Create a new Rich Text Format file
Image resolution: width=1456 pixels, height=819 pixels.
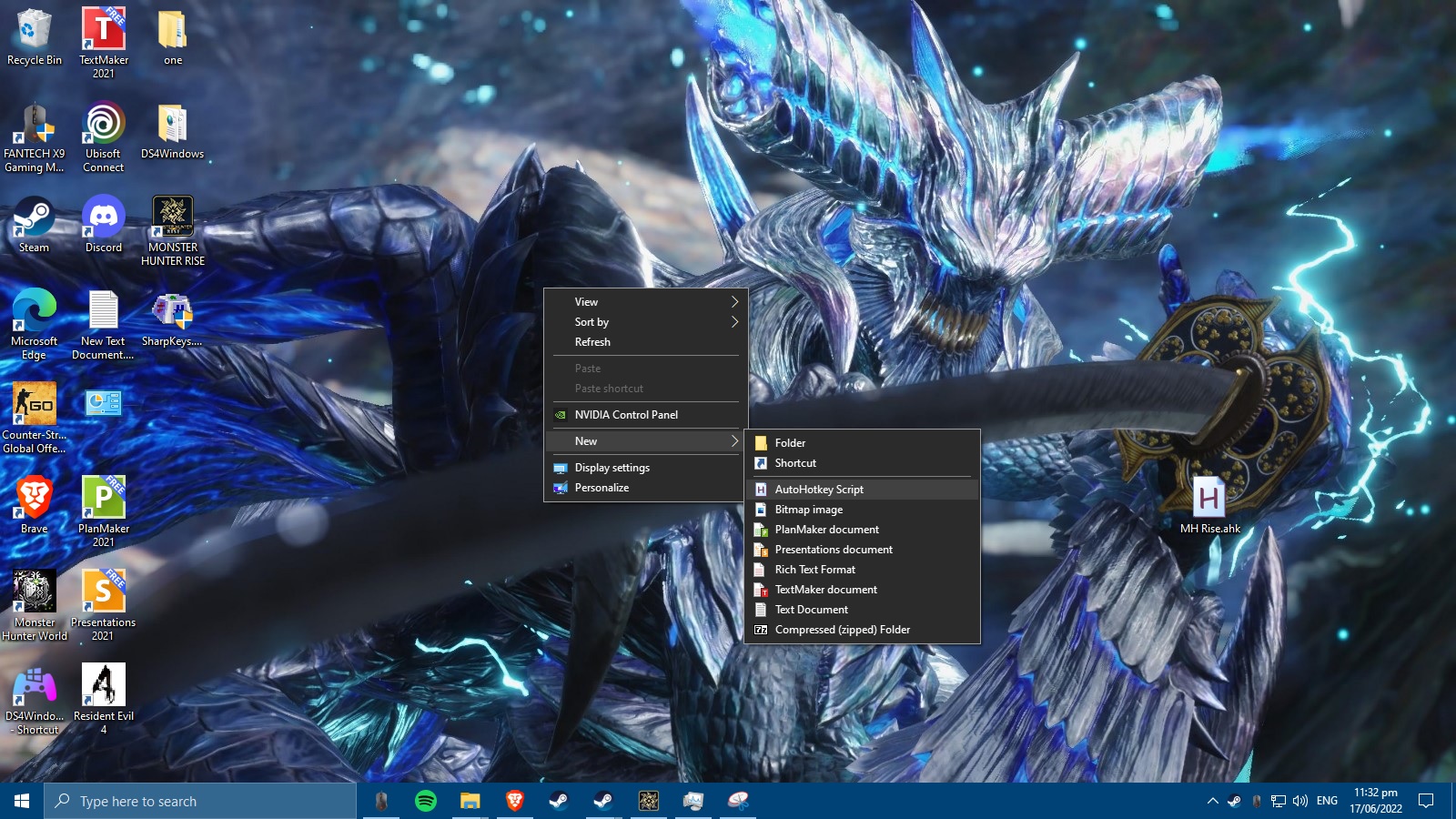[862, 570]
